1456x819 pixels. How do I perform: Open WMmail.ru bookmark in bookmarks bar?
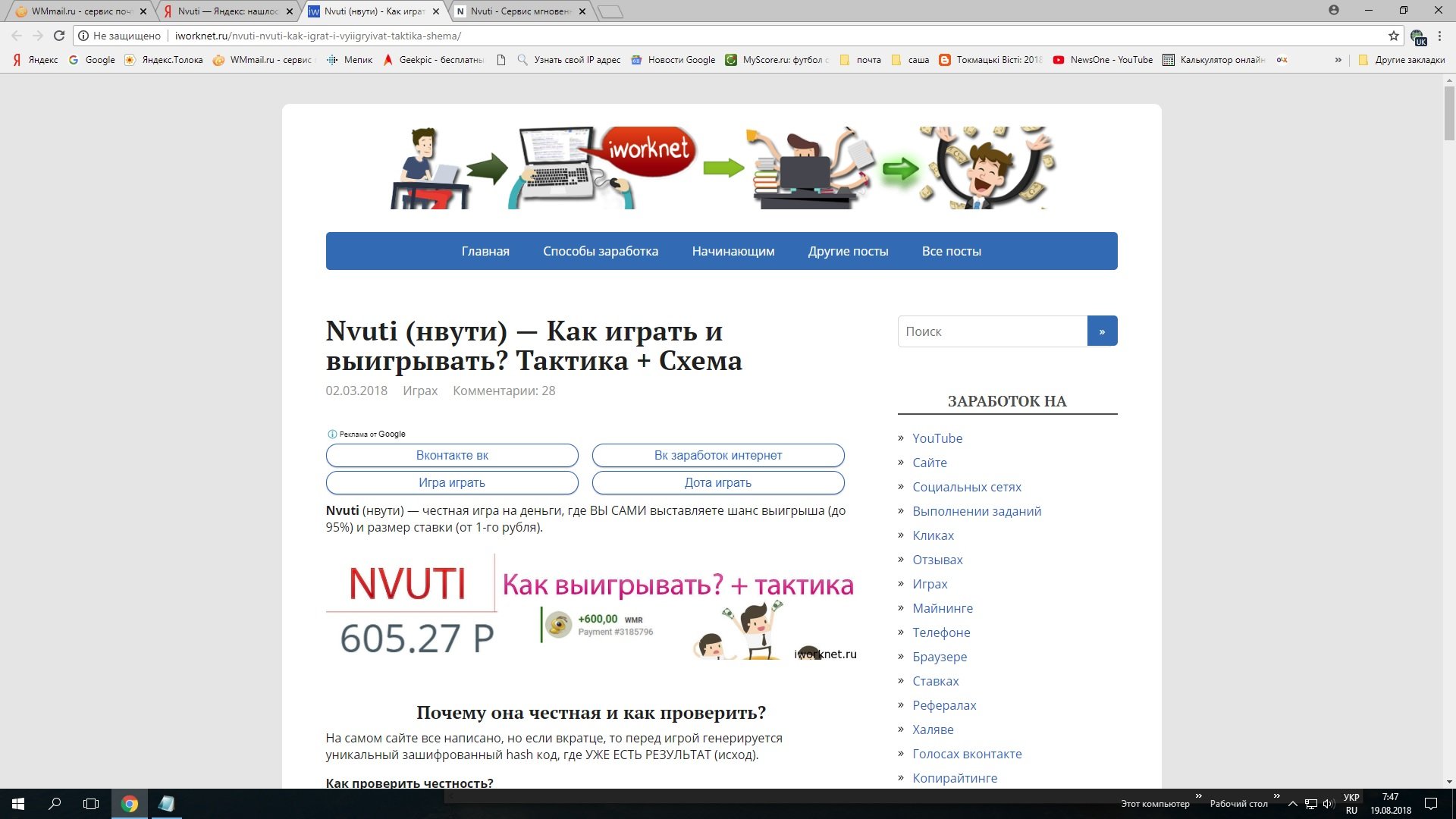pos(263,60)
